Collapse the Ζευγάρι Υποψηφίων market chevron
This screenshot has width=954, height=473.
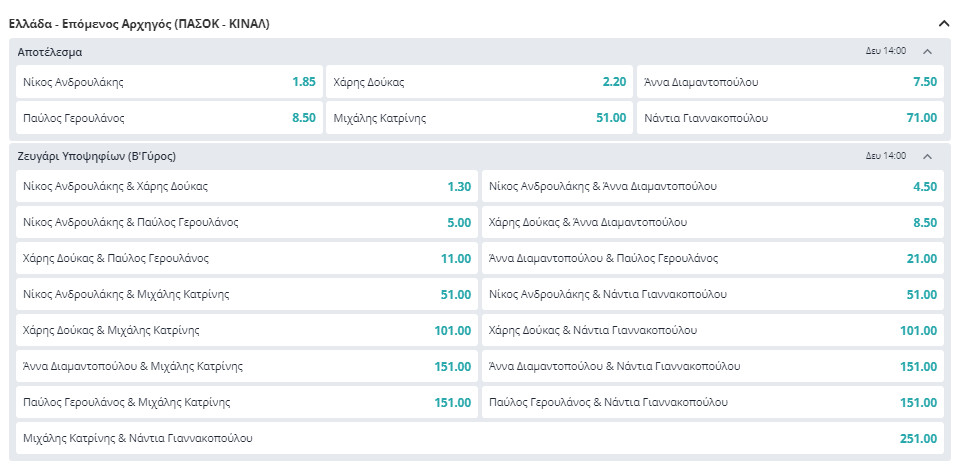point(927,156)
